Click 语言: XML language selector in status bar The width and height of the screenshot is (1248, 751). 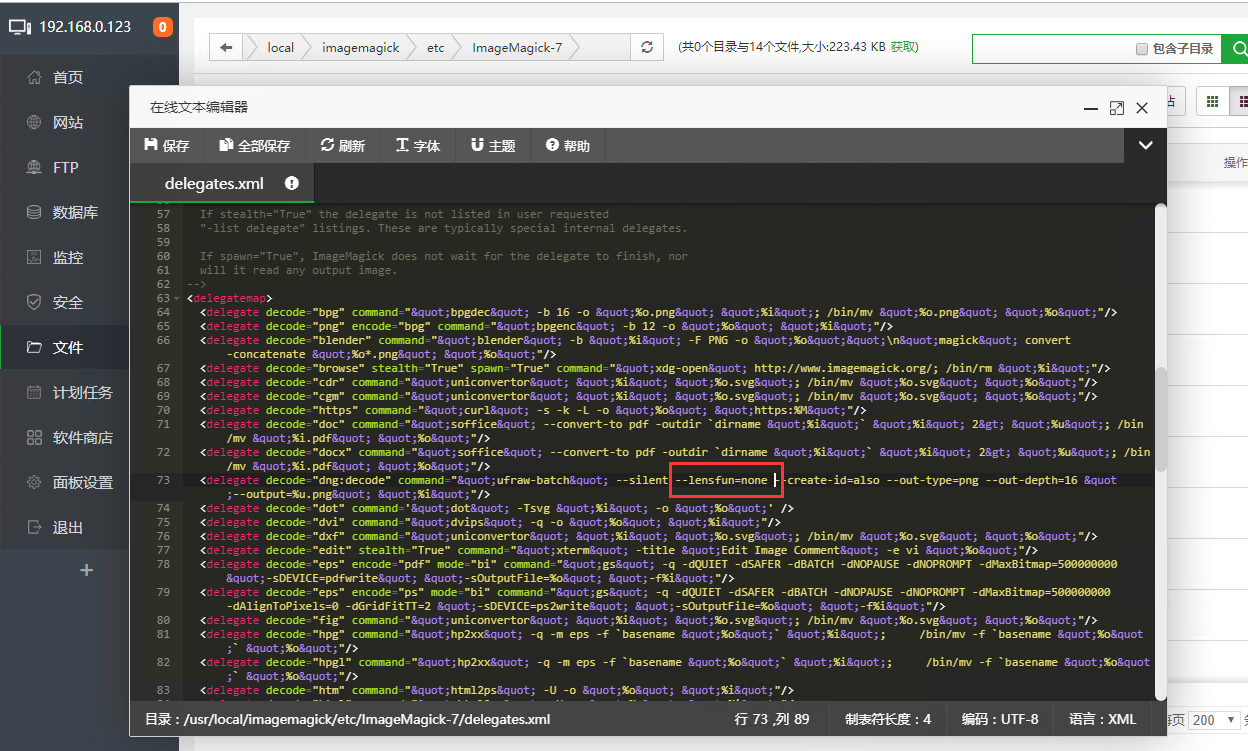coord(1103,719)
